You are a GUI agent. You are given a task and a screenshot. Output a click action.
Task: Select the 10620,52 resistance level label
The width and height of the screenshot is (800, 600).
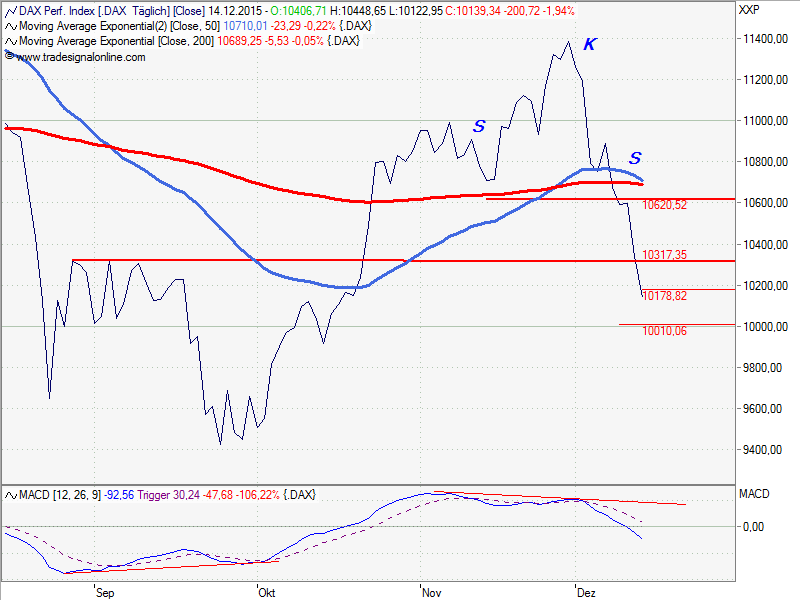665,205
